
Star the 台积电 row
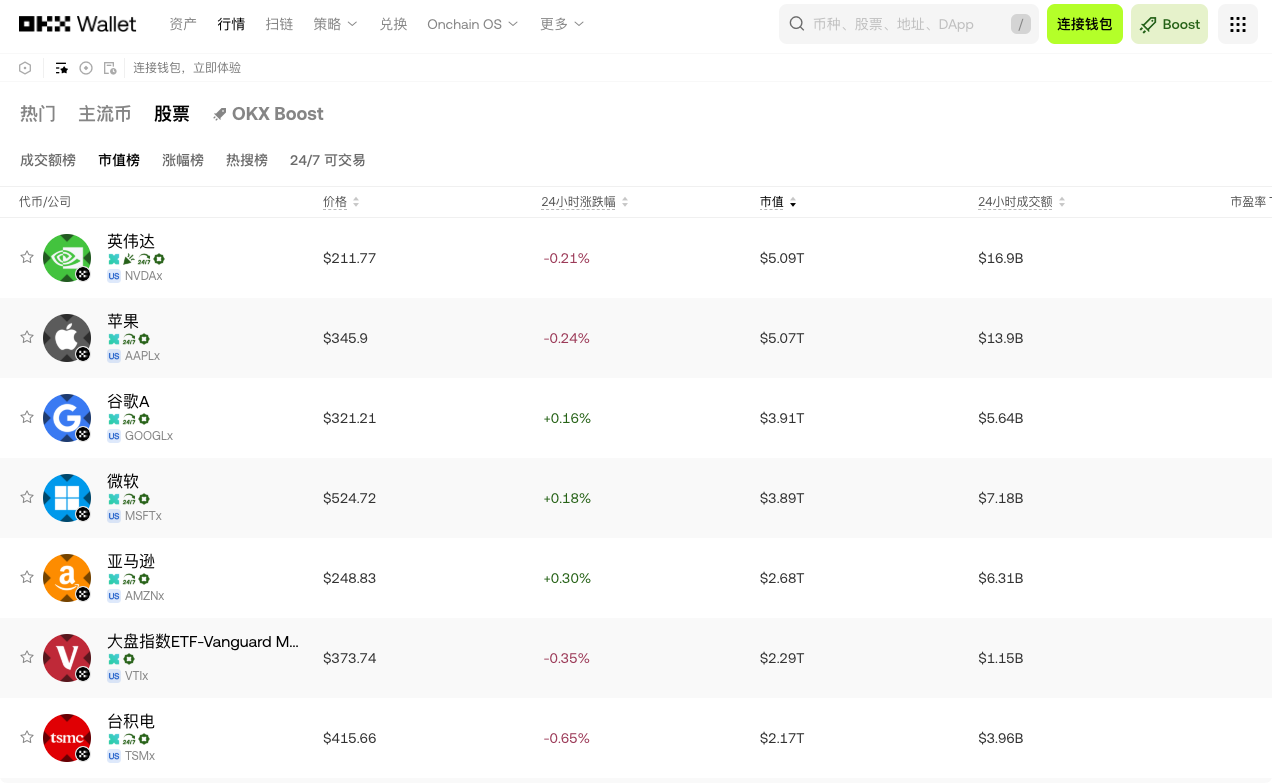27,737
